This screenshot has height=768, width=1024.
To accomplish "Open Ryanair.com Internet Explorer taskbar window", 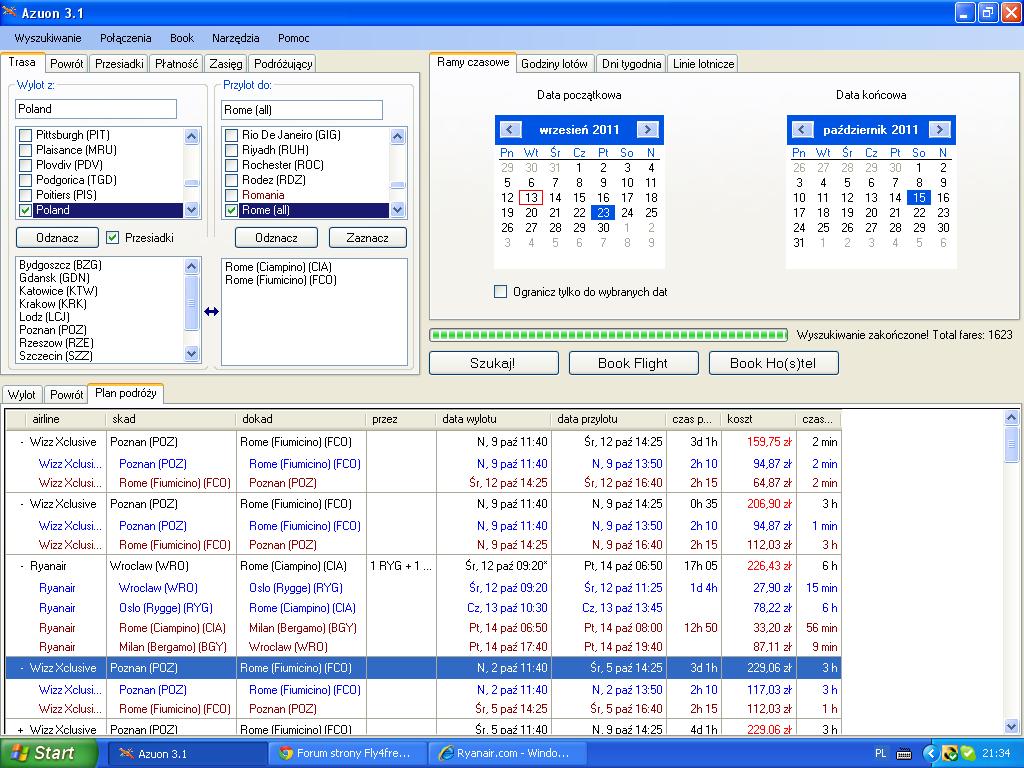I will click(507, 753).
